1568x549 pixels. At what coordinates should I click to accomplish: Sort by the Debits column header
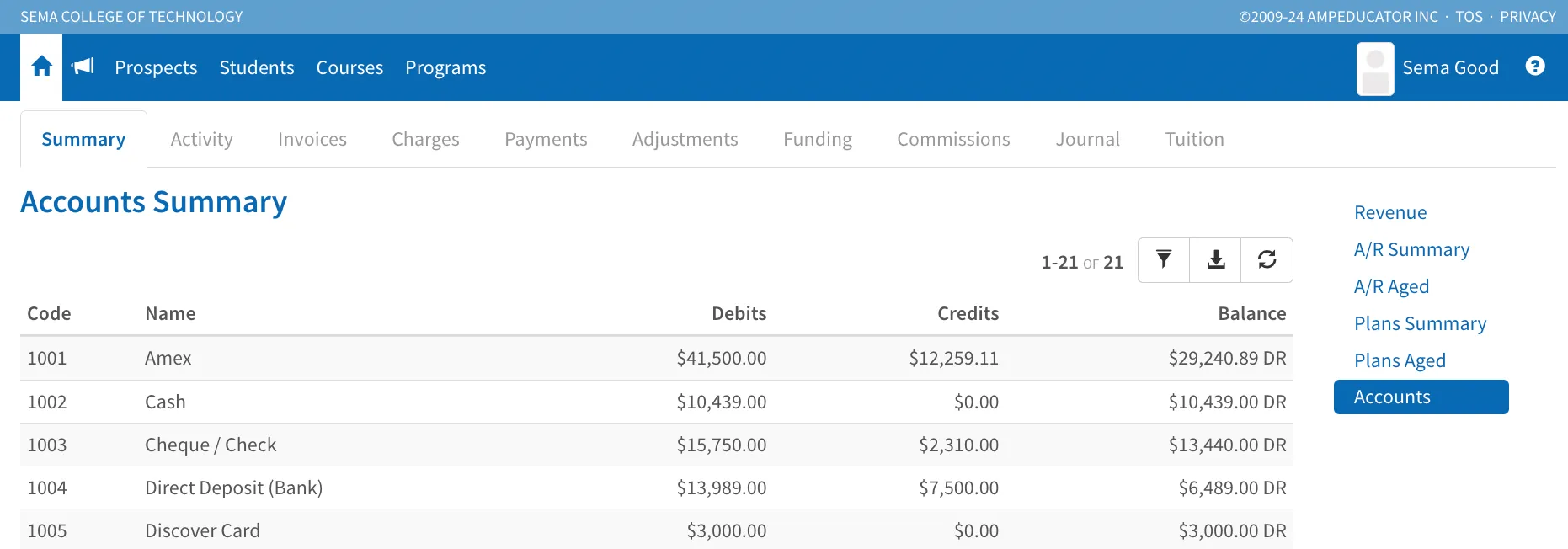click(739, 313)
